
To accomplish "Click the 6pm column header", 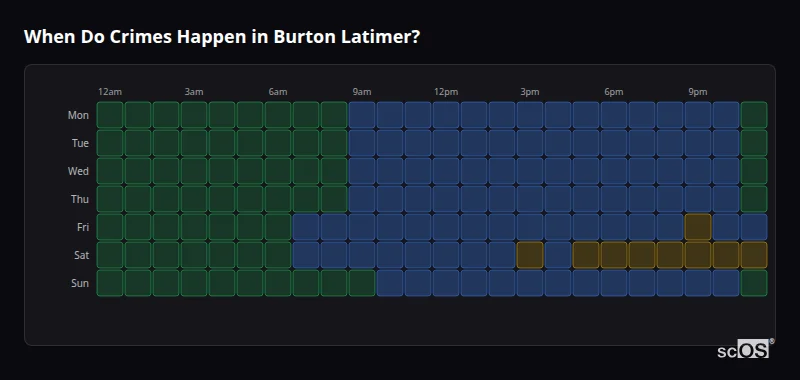I will [614, 92].
